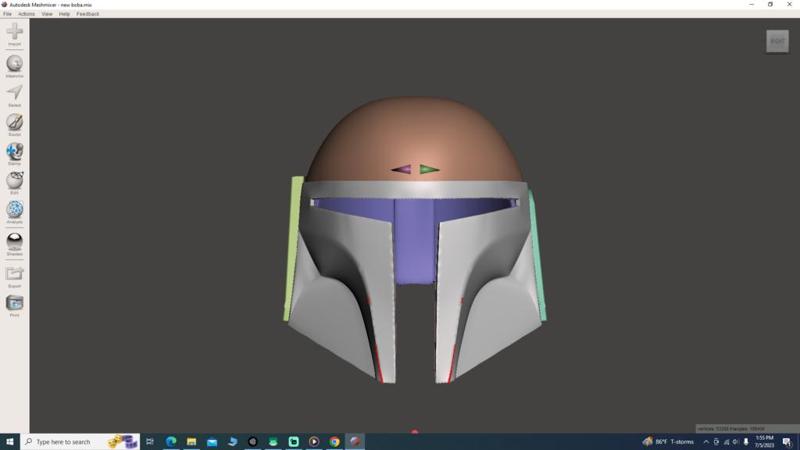Launch Microsoft Edge from taskbar
This screenshot has width=800, height=450.
171,441
